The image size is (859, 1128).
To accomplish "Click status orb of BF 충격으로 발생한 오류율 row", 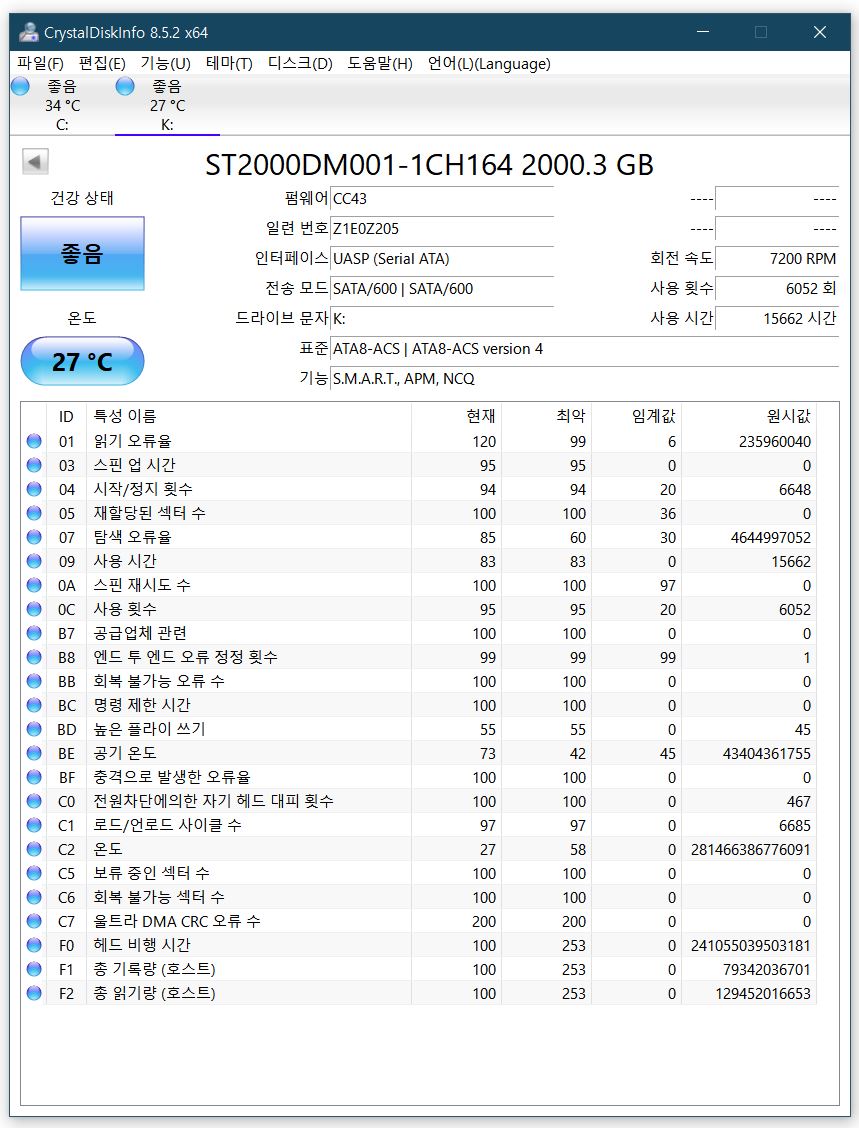I will pos(34,777).
